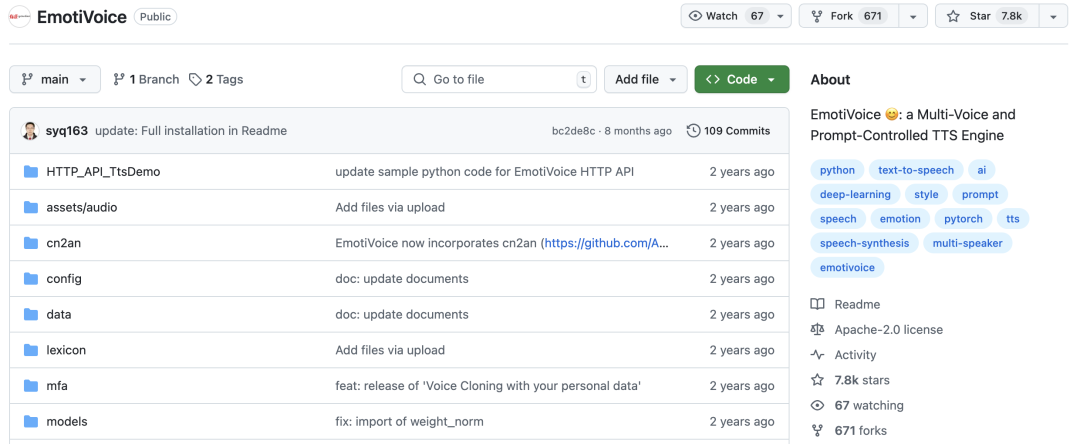Click the folder icon beside HTTP_API_TtsDemo
1080x444 pixels.
[30, 171]
